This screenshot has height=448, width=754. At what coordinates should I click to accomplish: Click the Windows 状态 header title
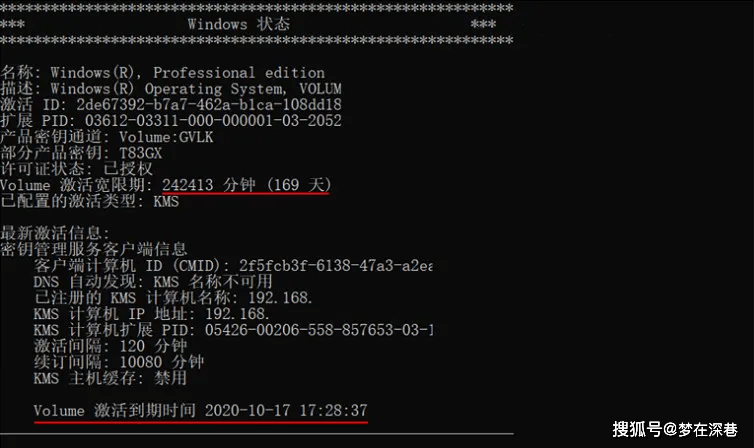click(239, 24)
